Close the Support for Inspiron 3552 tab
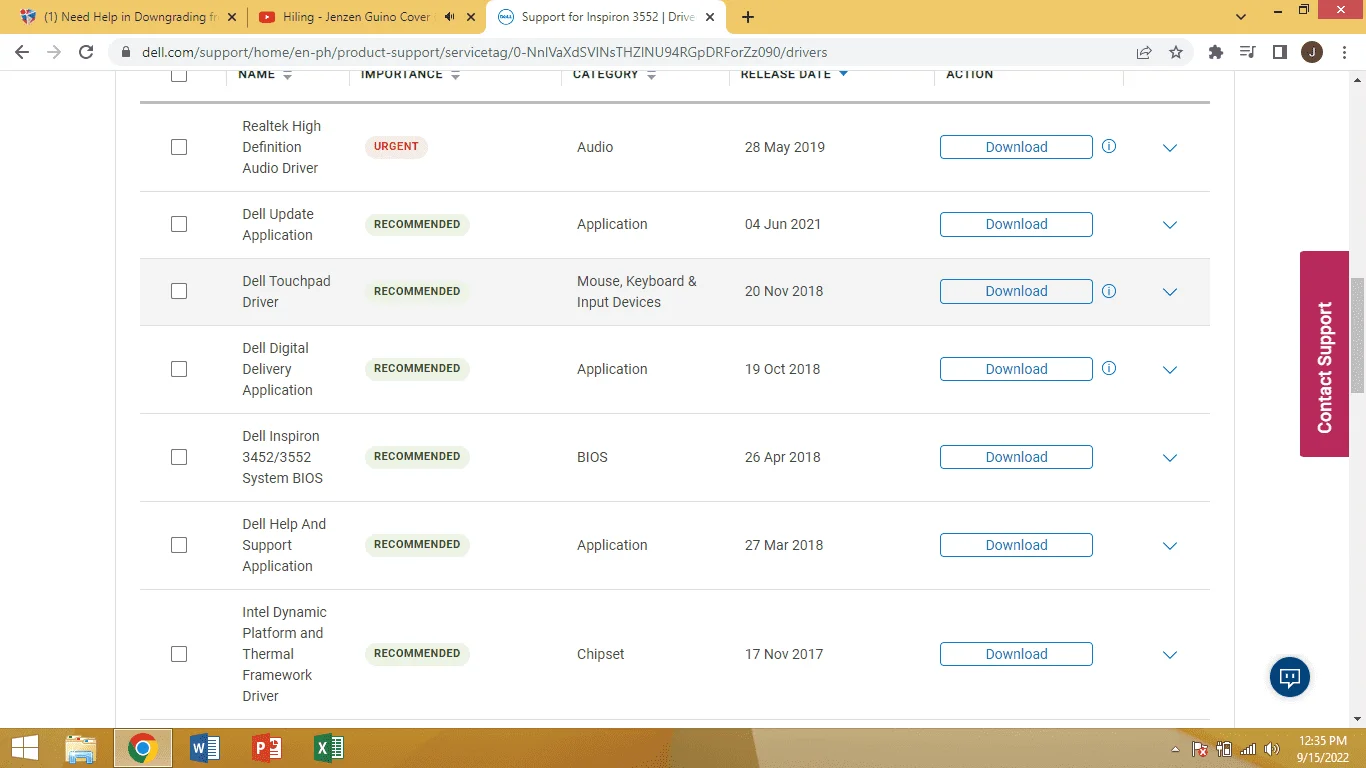The width and height of the screenshot is (1366, 768). point(710,17)
